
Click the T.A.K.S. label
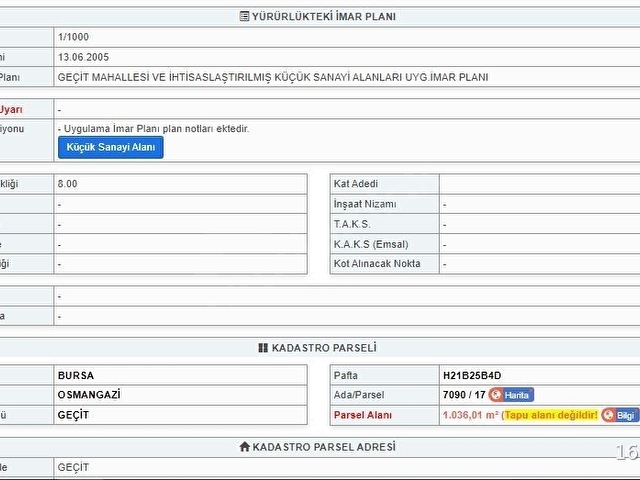352,224
